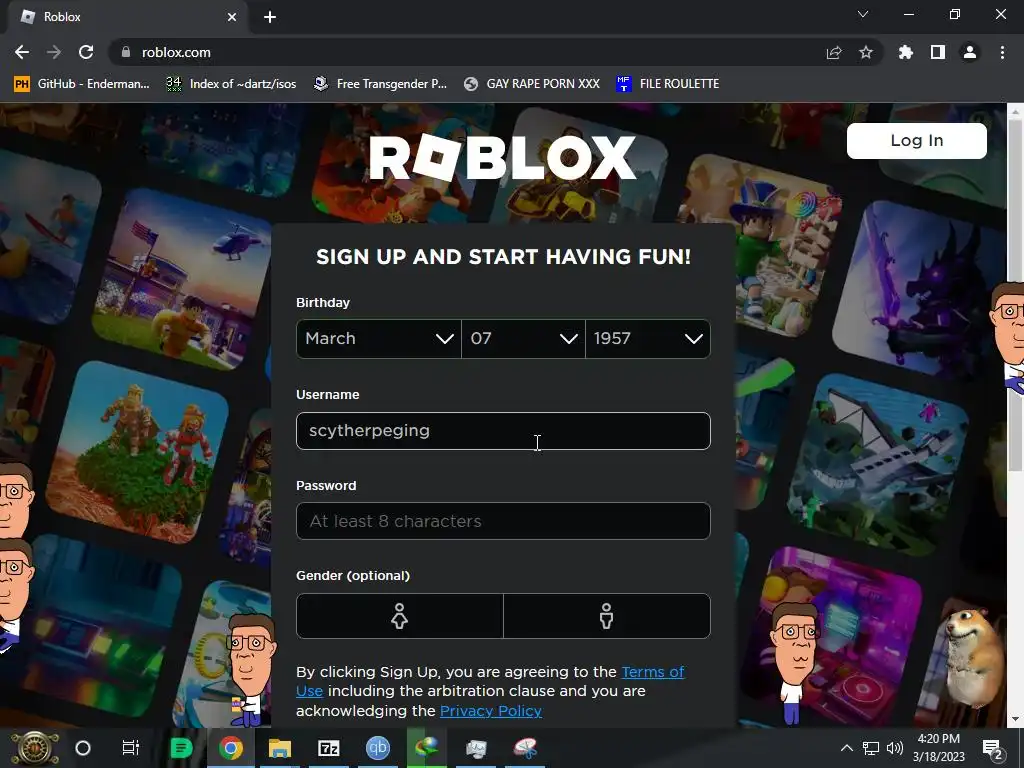Open 7-Zip from the taskbar

pos(328,748)
